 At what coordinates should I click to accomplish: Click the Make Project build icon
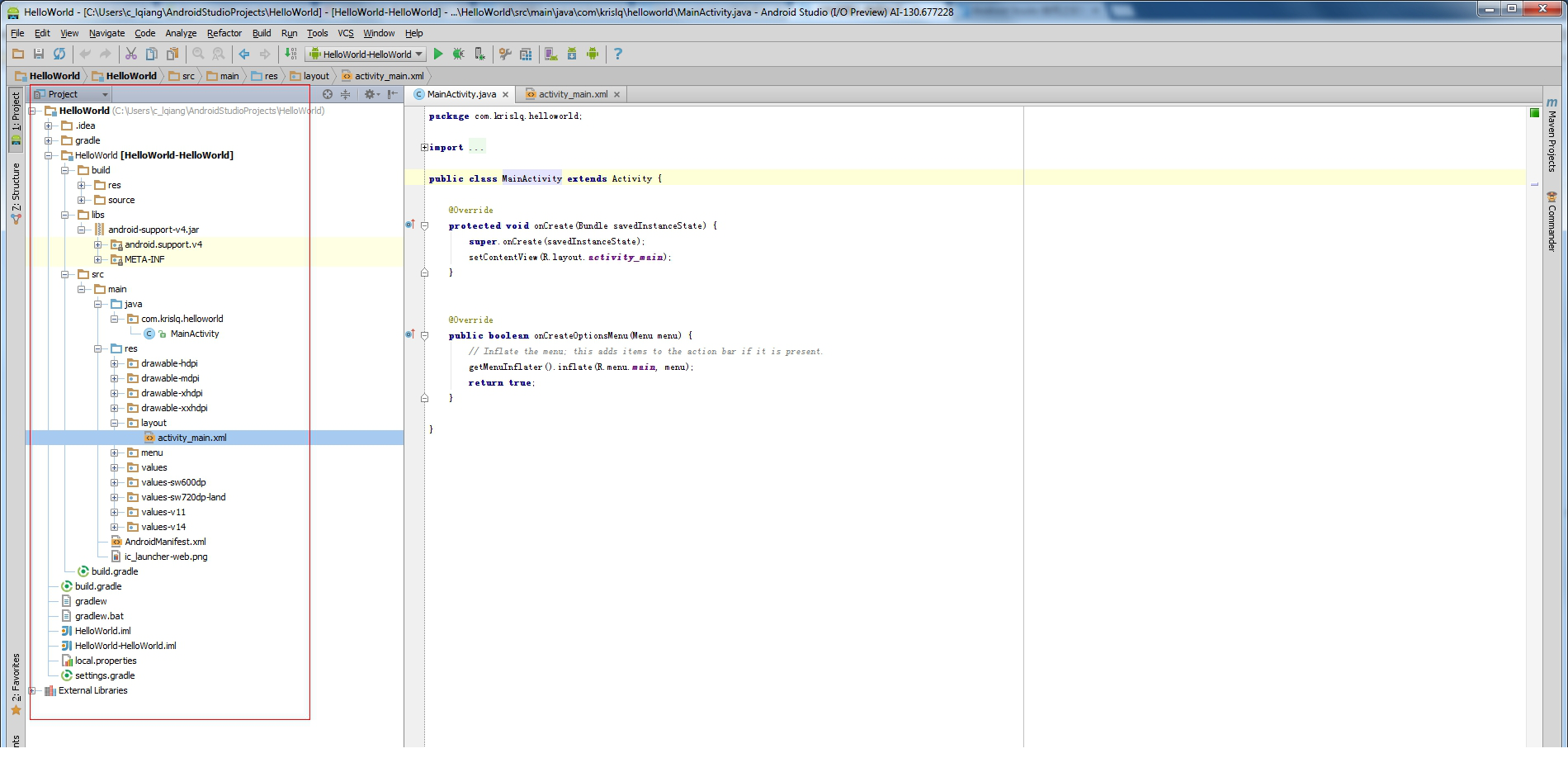[x=290, y=54]
